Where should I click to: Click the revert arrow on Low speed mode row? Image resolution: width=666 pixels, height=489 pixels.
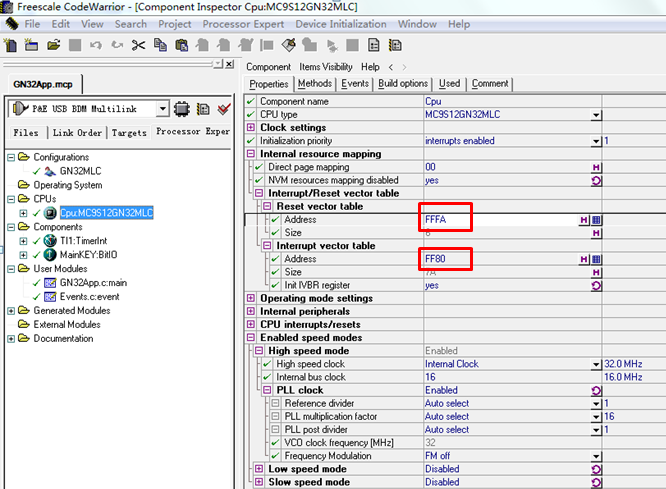pyautogui.click(x=596, y=469)
